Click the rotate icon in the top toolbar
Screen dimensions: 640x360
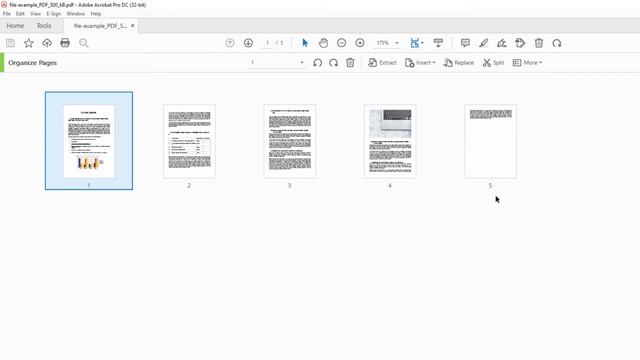[x=557, y=43]
